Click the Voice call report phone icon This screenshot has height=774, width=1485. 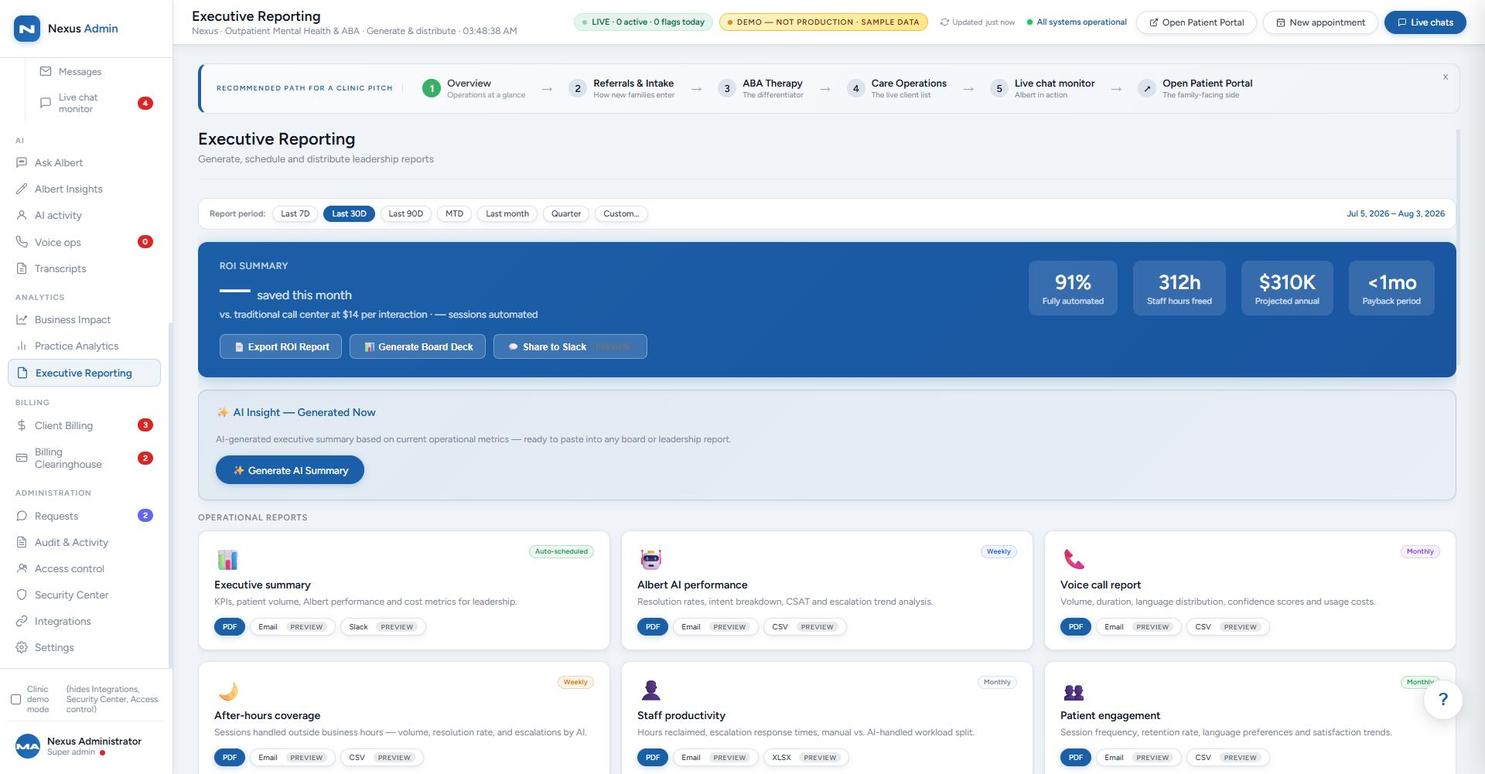(1074, 560)
